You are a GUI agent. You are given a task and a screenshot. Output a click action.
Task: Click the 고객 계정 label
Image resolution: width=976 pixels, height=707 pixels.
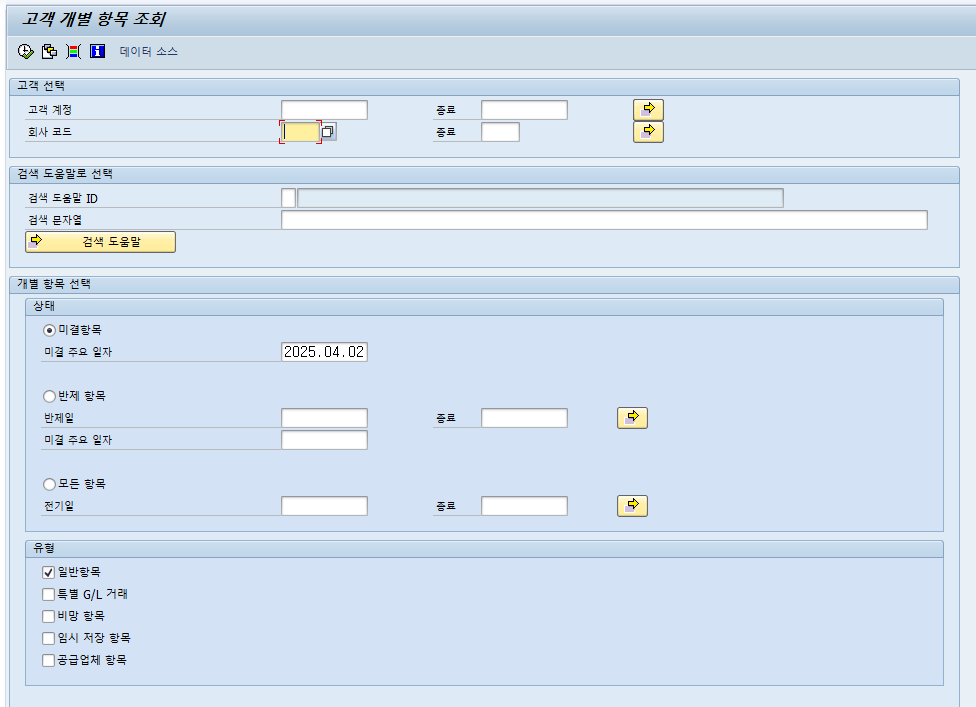coord(50,110)
